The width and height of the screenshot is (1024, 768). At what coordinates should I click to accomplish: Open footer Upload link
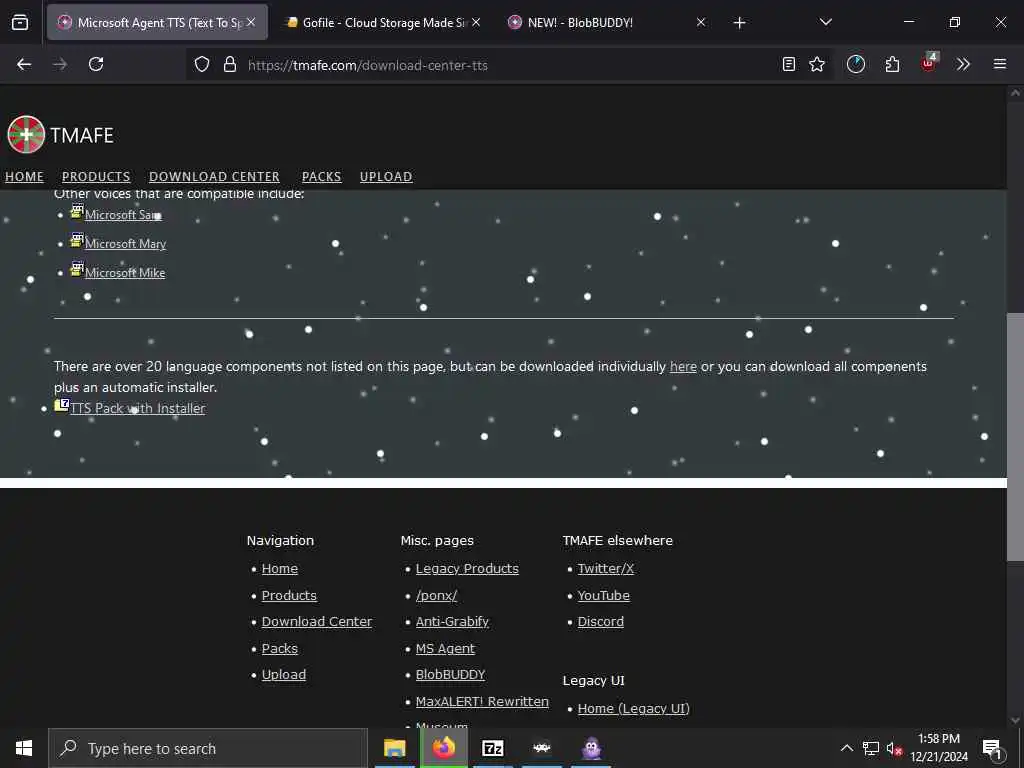tap(283, 675)
